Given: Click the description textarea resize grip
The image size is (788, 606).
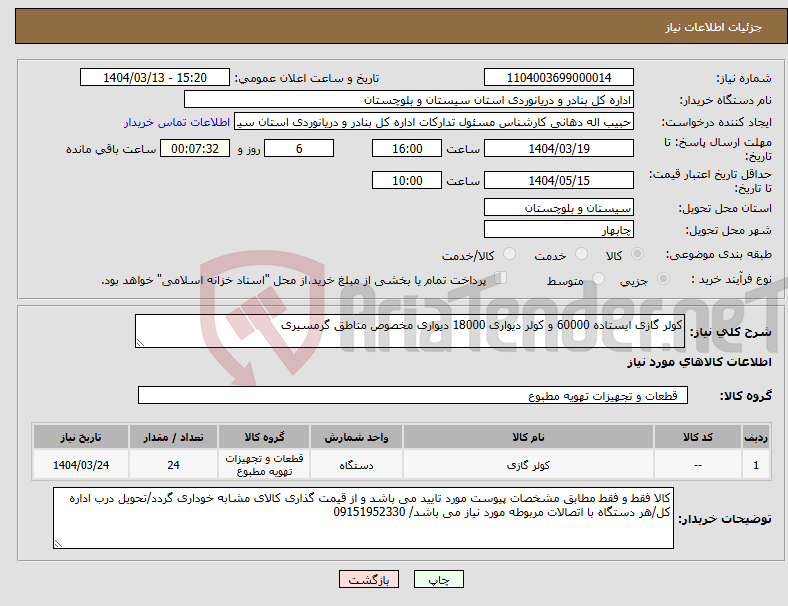Looking at the screenshot, I should 140,343.
